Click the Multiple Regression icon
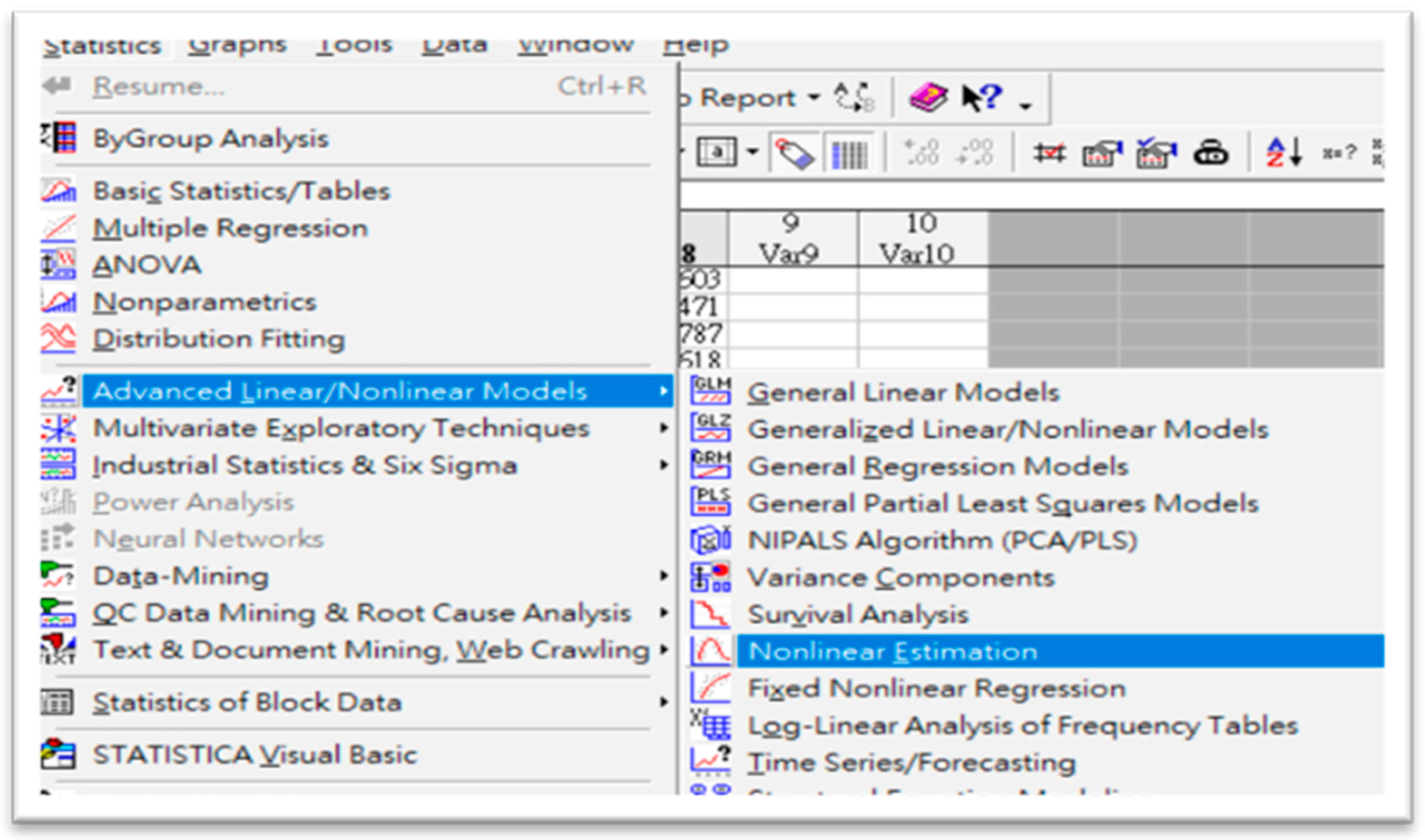This screenshot has height=840, width=1425. [58, 227]
